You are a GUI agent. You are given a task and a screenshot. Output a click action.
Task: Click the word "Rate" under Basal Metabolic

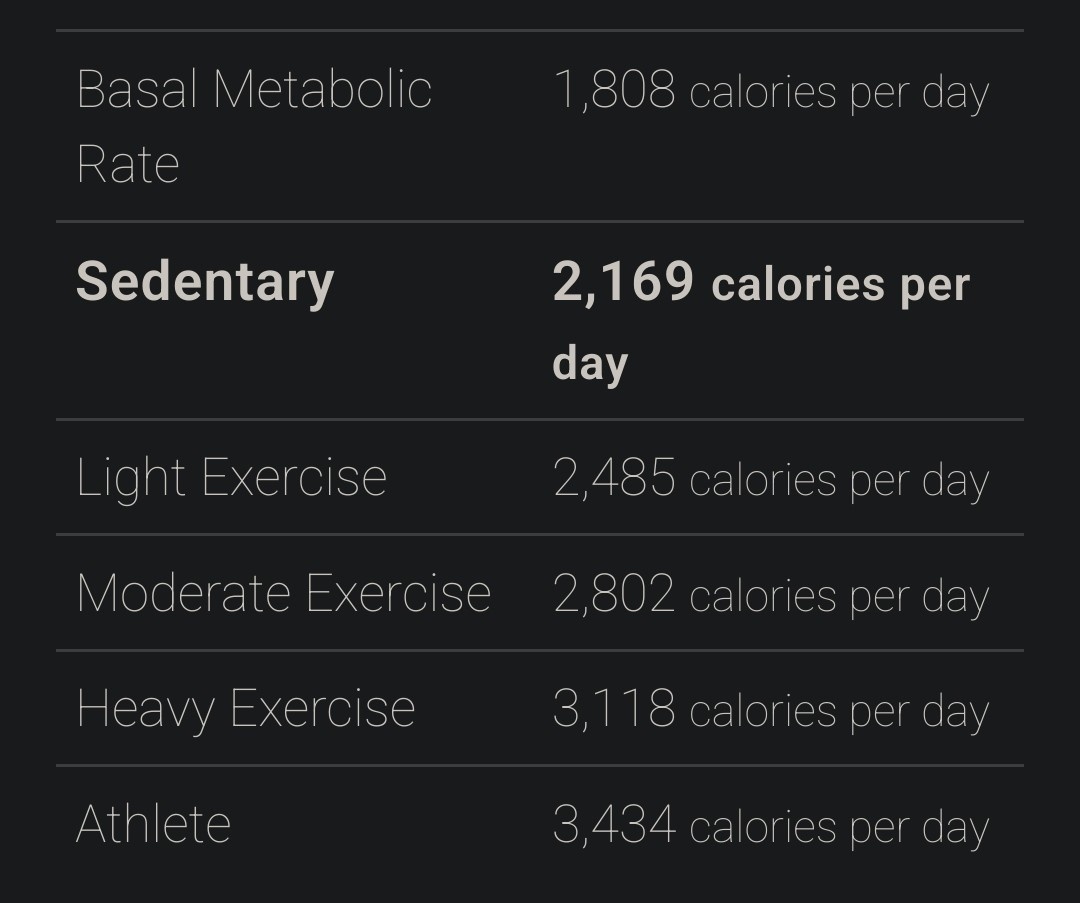[127, 165]
